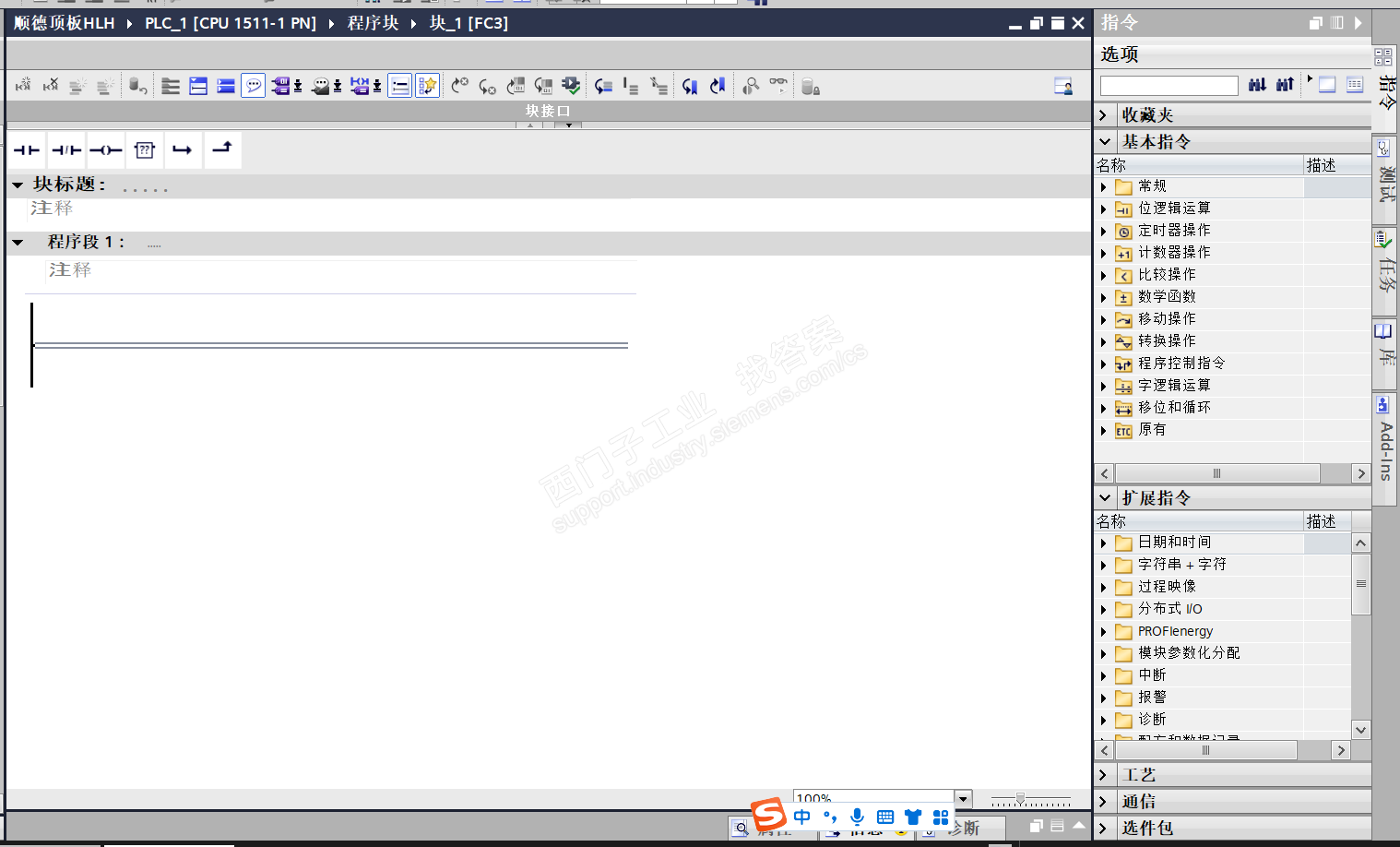The image size is (1400, 847).
Task: Expand the 原有 legacy folder
Action: pyautogui.click(x=1104, y=430)
